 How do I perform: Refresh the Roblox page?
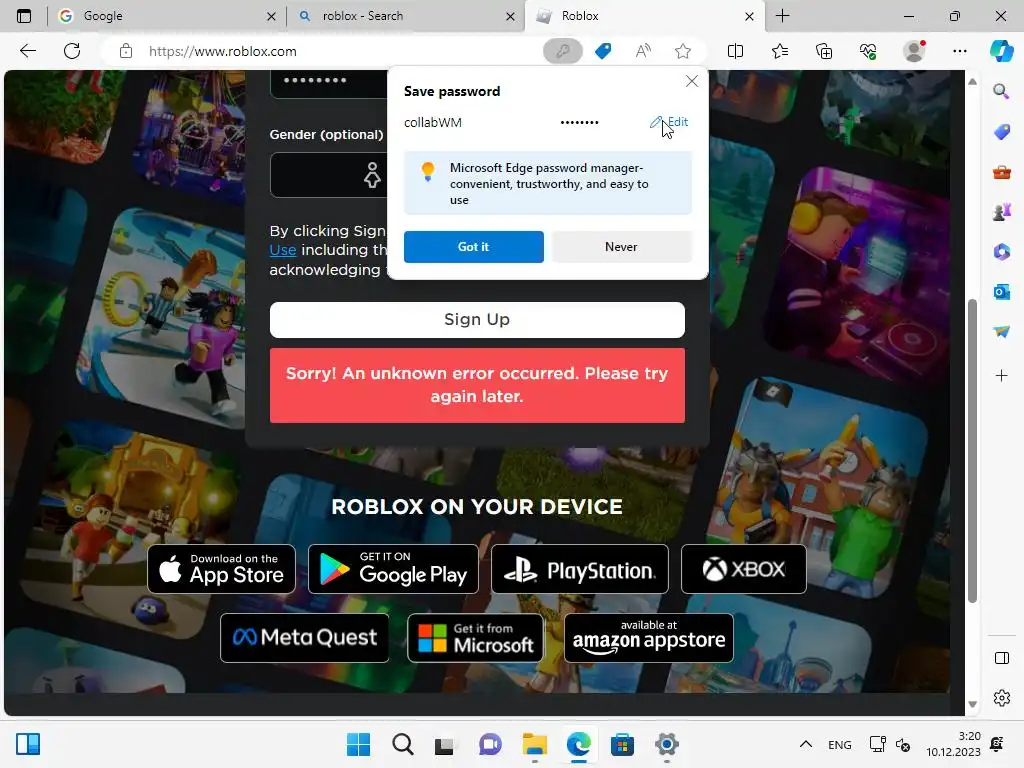(72, 51)
